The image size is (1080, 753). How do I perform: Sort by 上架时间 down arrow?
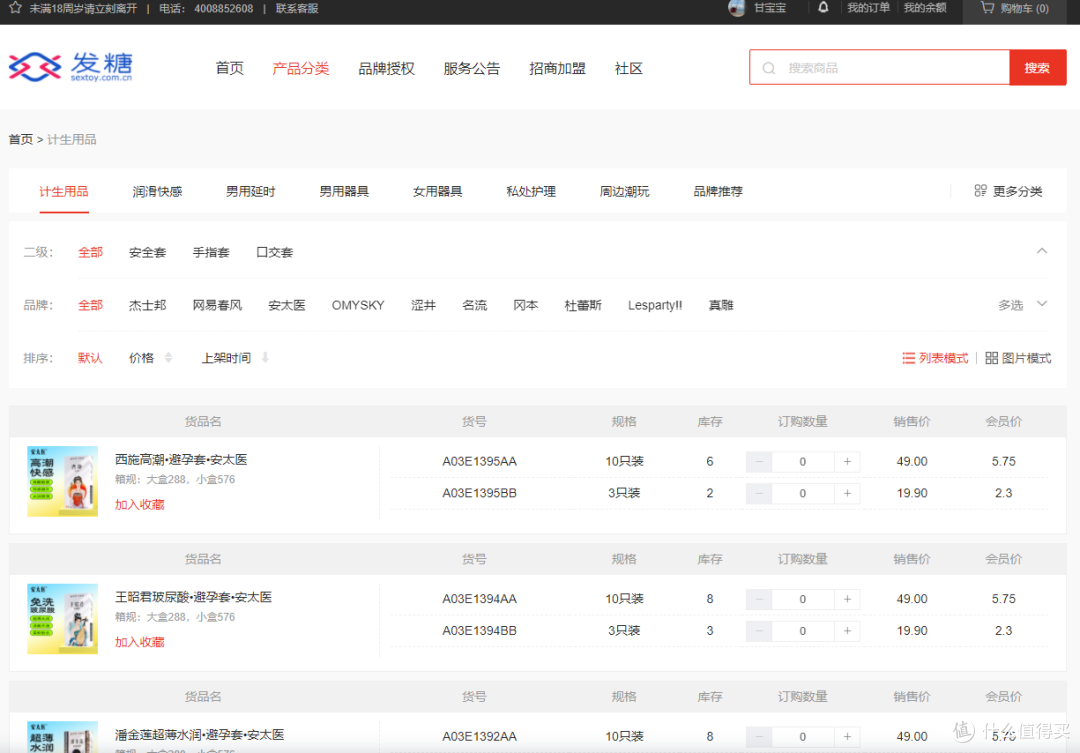click(x=265, y=358)
